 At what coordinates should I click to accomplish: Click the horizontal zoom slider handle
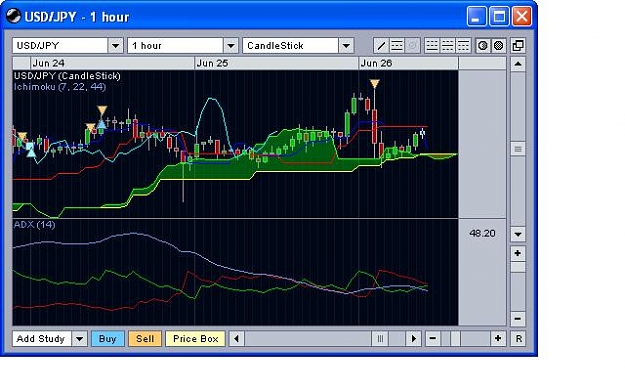[455, 339]
